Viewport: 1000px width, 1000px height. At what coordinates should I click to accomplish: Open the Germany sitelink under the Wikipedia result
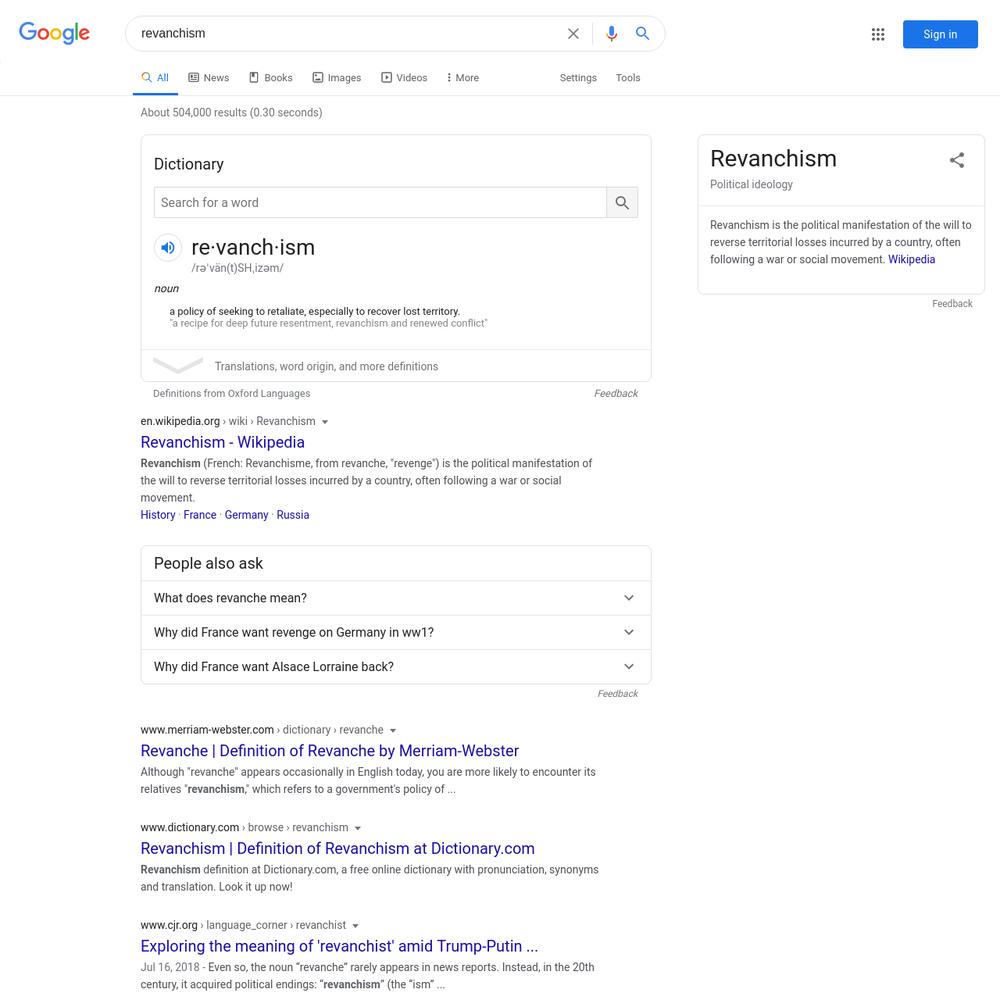[x=246, y=515]
